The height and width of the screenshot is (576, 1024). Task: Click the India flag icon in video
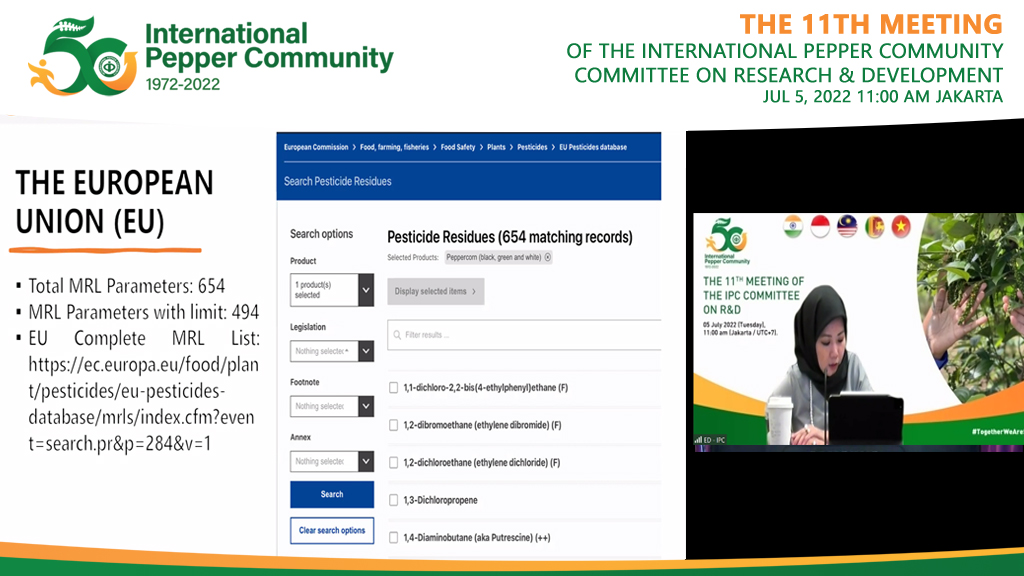pos(794,228)
